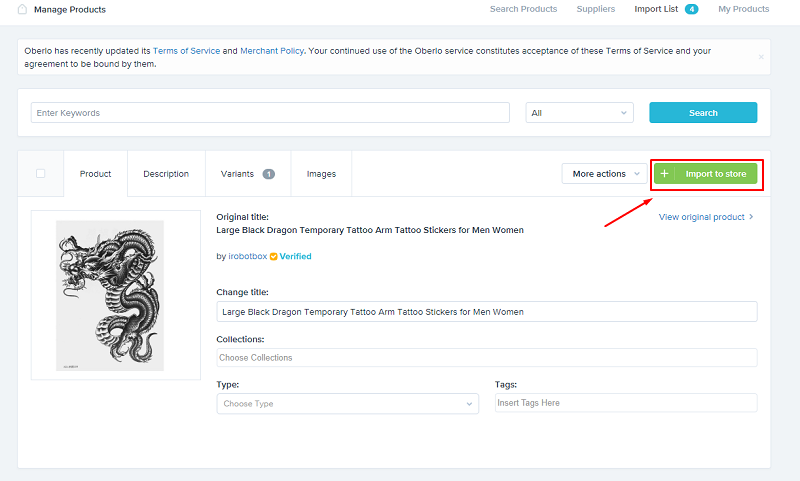Open the All category dropdown
The height and width of the screenshot is (481, 800).
[579, 113]
